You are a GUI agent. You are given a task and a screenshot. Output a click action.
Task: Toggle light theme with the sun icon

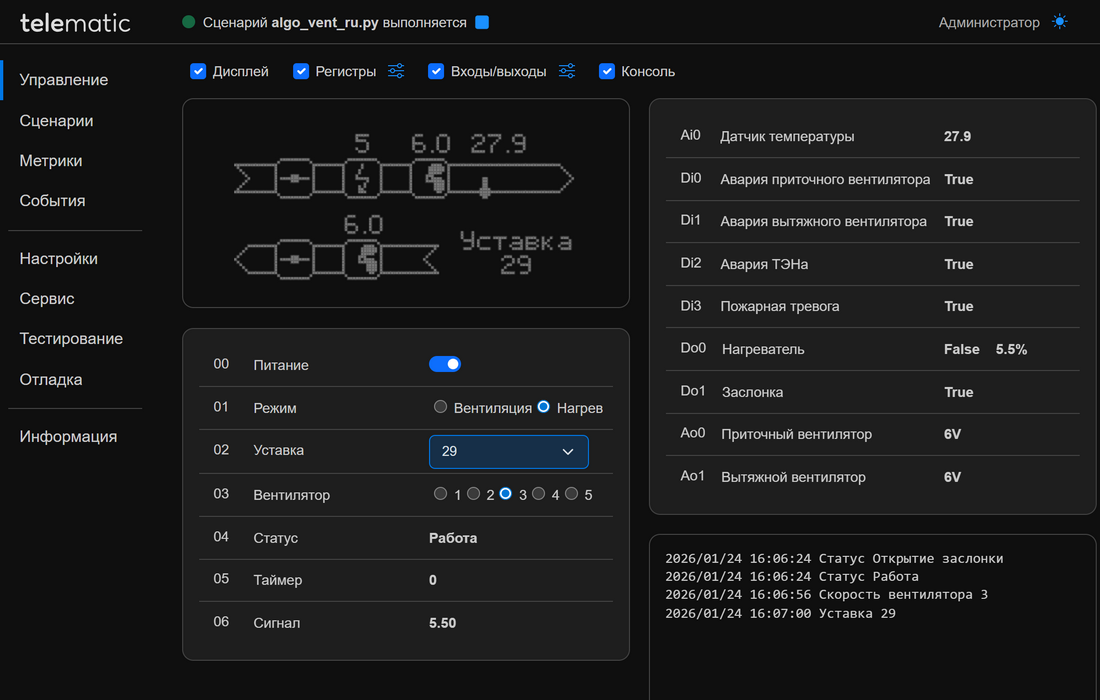pyautogui.click(x=1060, y=22)
